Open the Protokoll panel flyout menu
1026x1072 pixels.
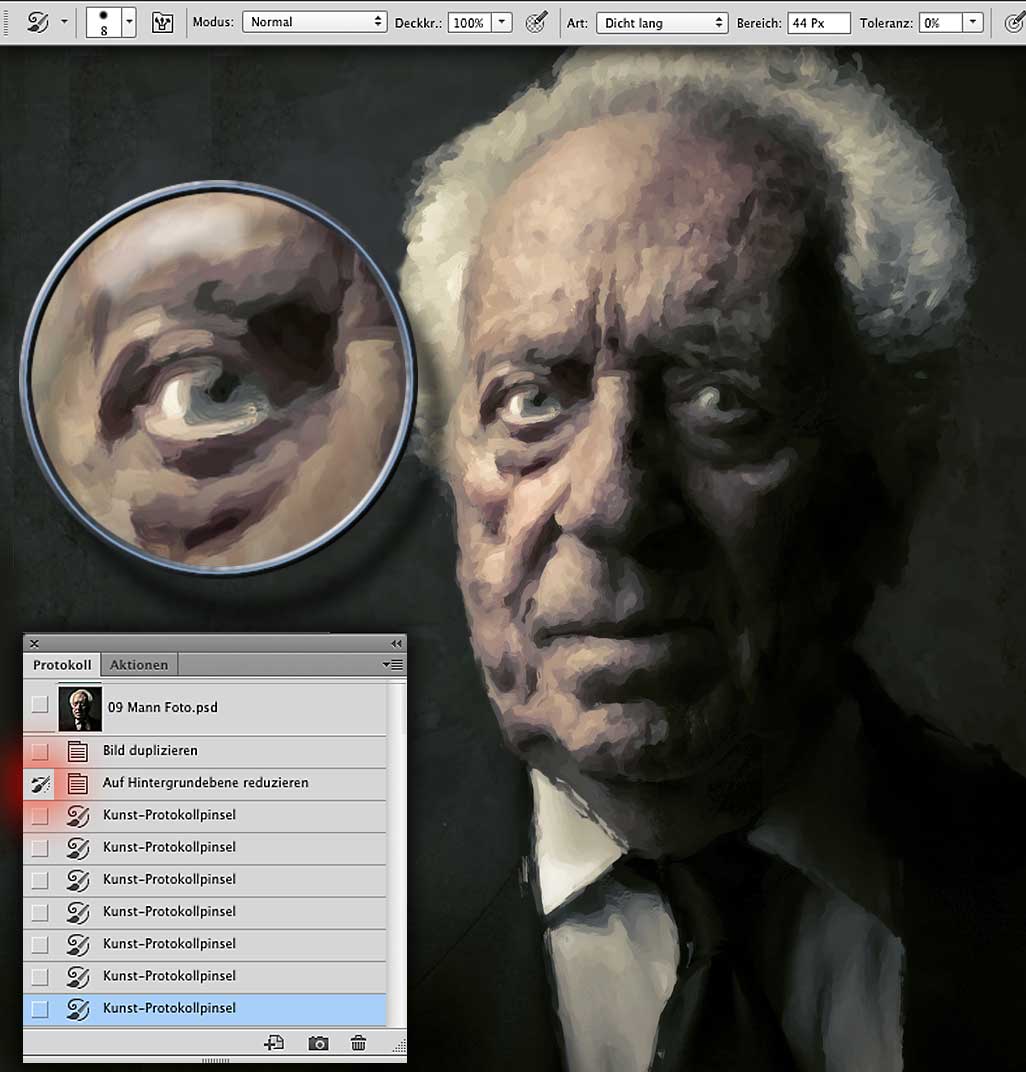coord(393,665)
